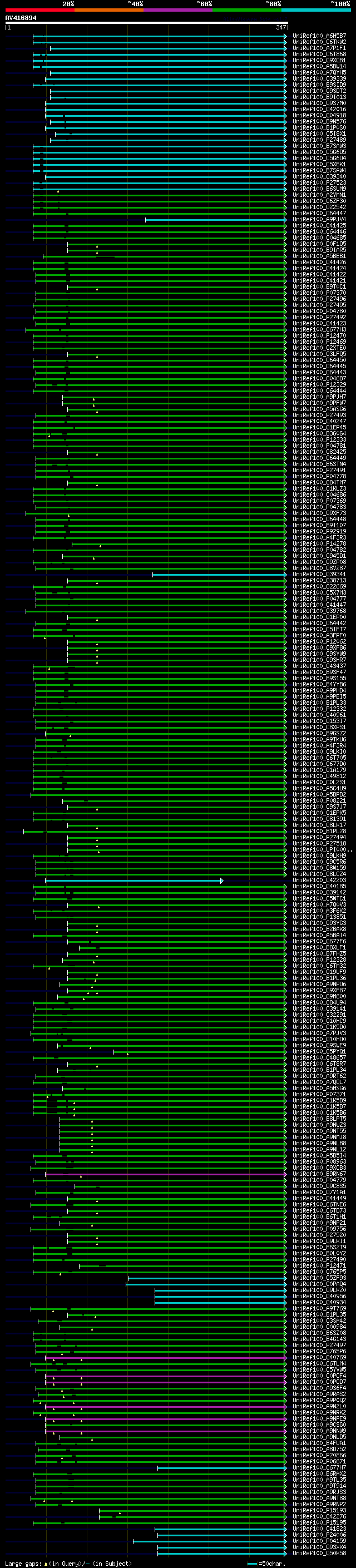Select the UniRef100_C5WTC1 label

(319, 898)
